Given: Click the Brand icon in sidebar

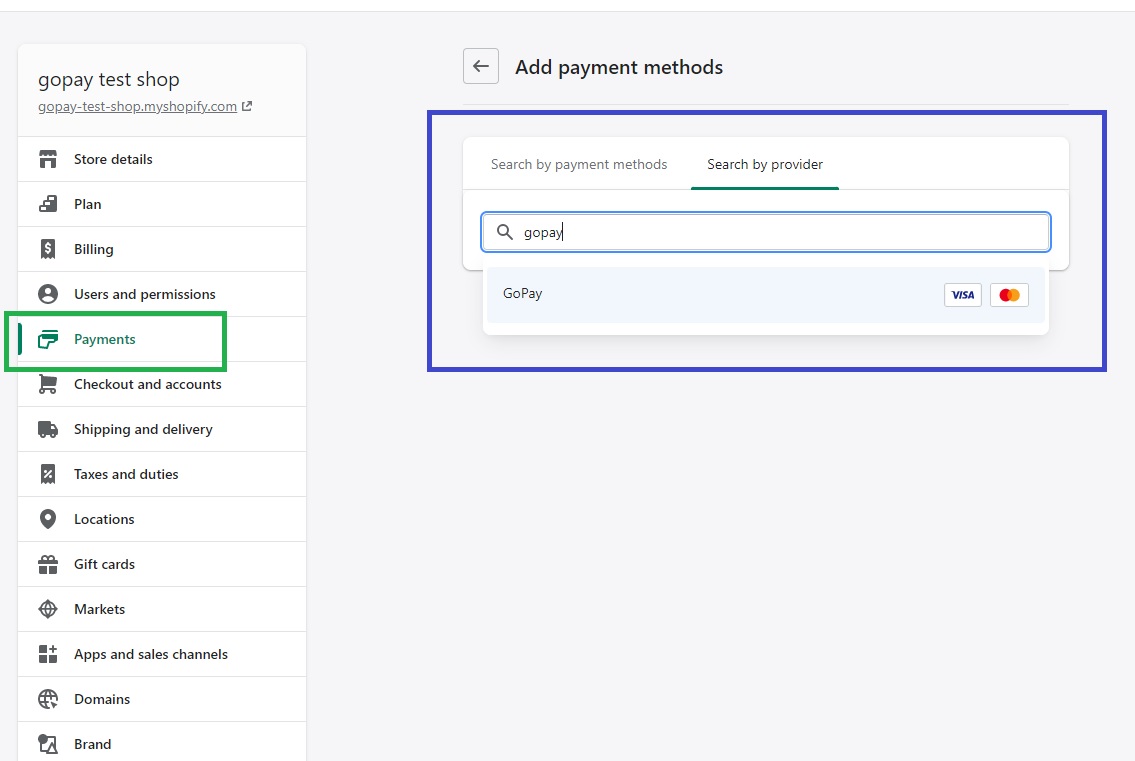Looking at the screenshot, I should [48, 744].
